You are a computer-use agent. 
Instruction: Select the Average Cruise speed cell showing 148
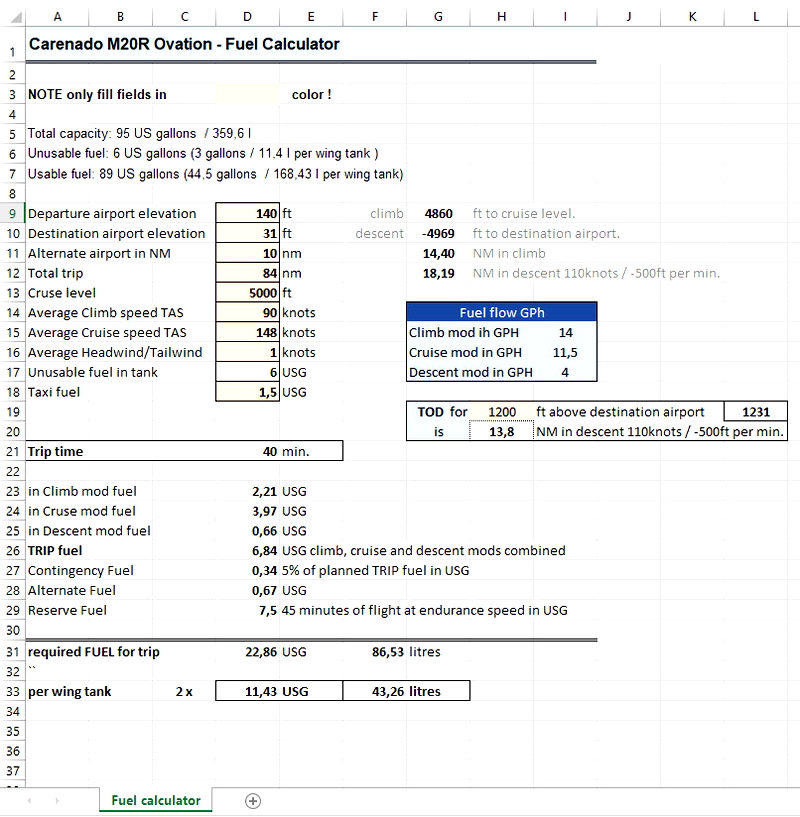tap(247, 332)
